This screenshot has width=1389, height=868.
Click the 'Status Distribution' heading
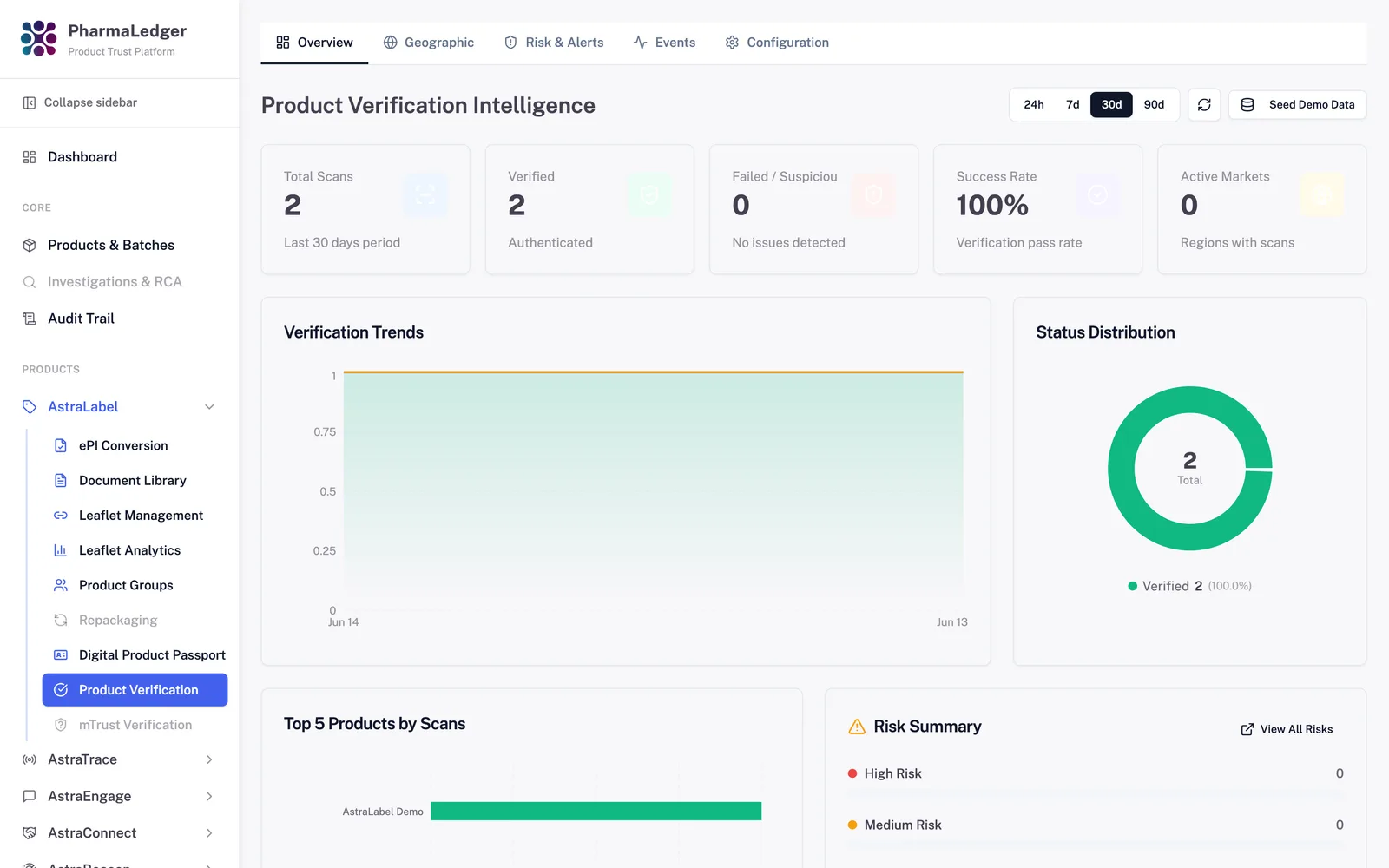[x=1105, y=332]
